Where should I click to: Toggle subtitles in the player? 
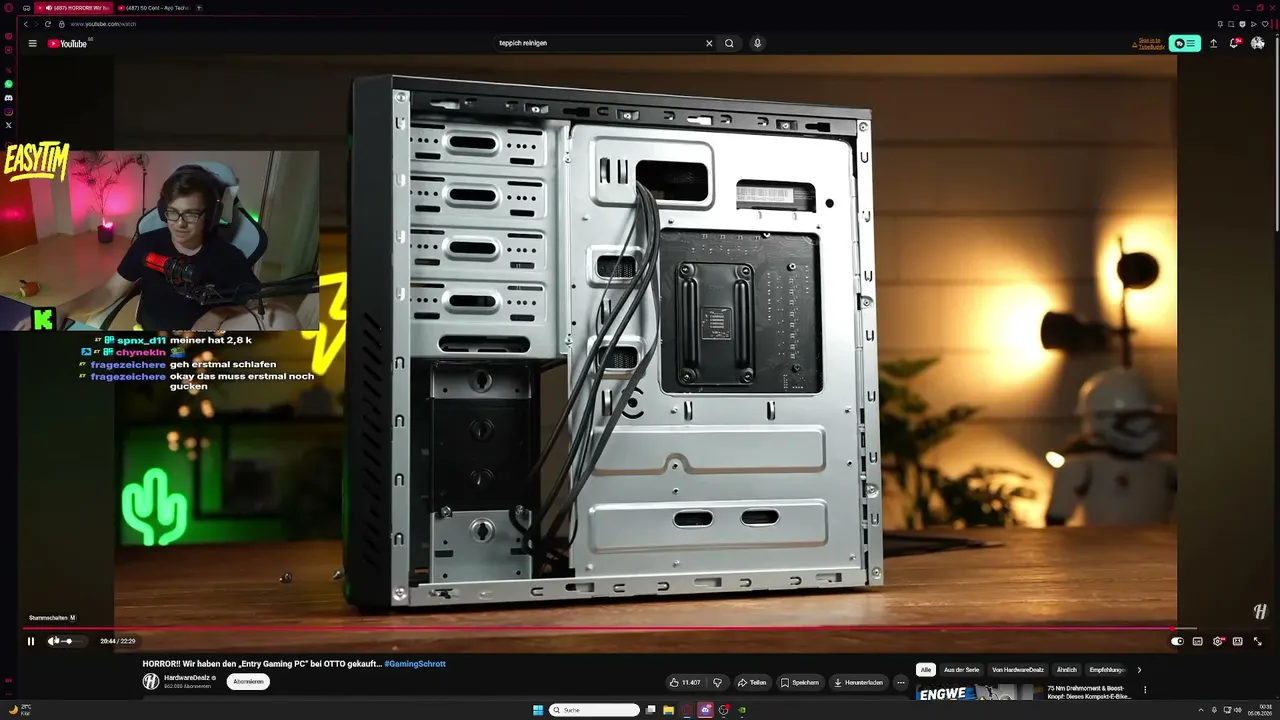click(1198, 641)
